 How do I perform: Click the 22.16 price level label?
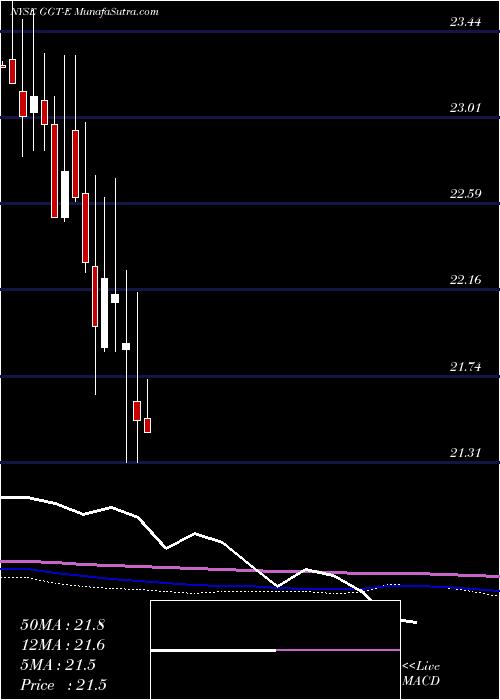466,280
